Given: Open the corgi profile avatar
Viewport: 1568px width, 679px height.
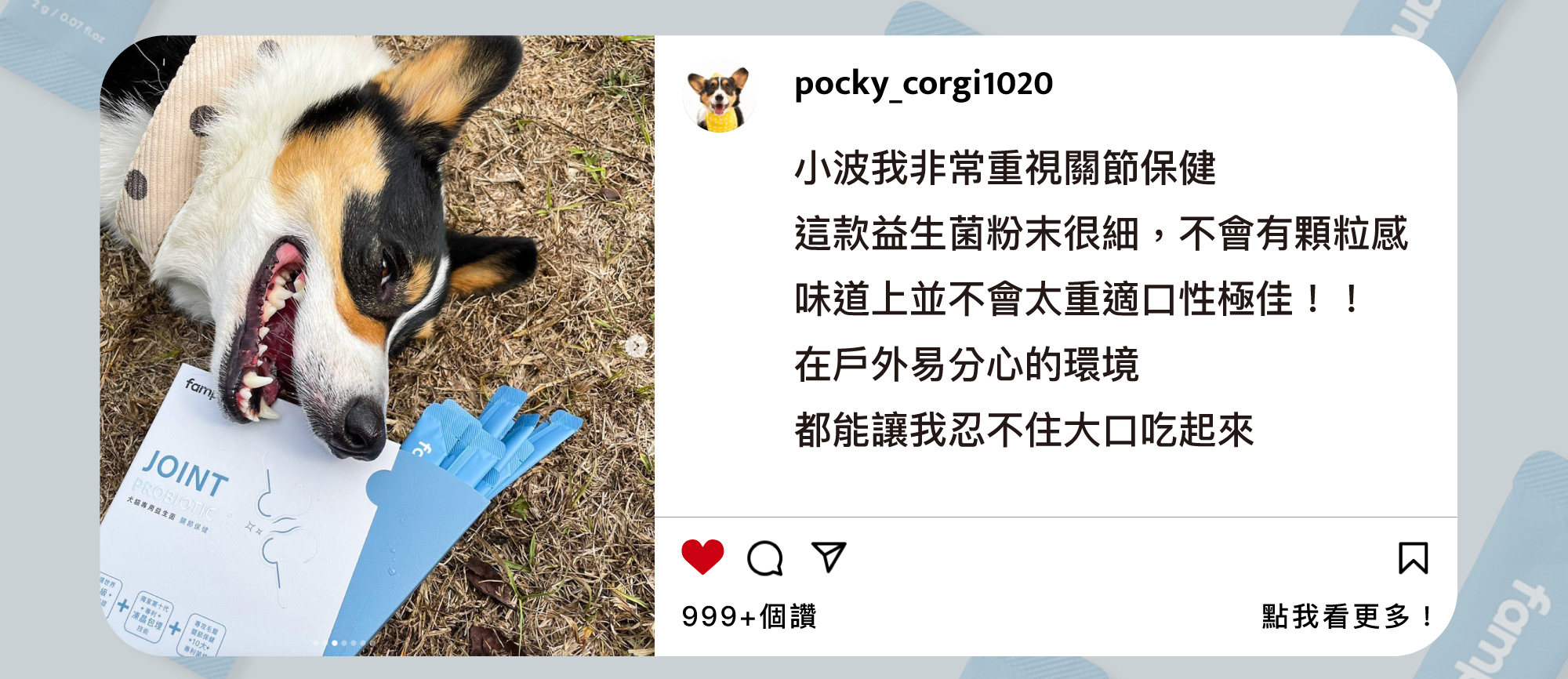Looking at the screenshot, I should pos(719,96).
